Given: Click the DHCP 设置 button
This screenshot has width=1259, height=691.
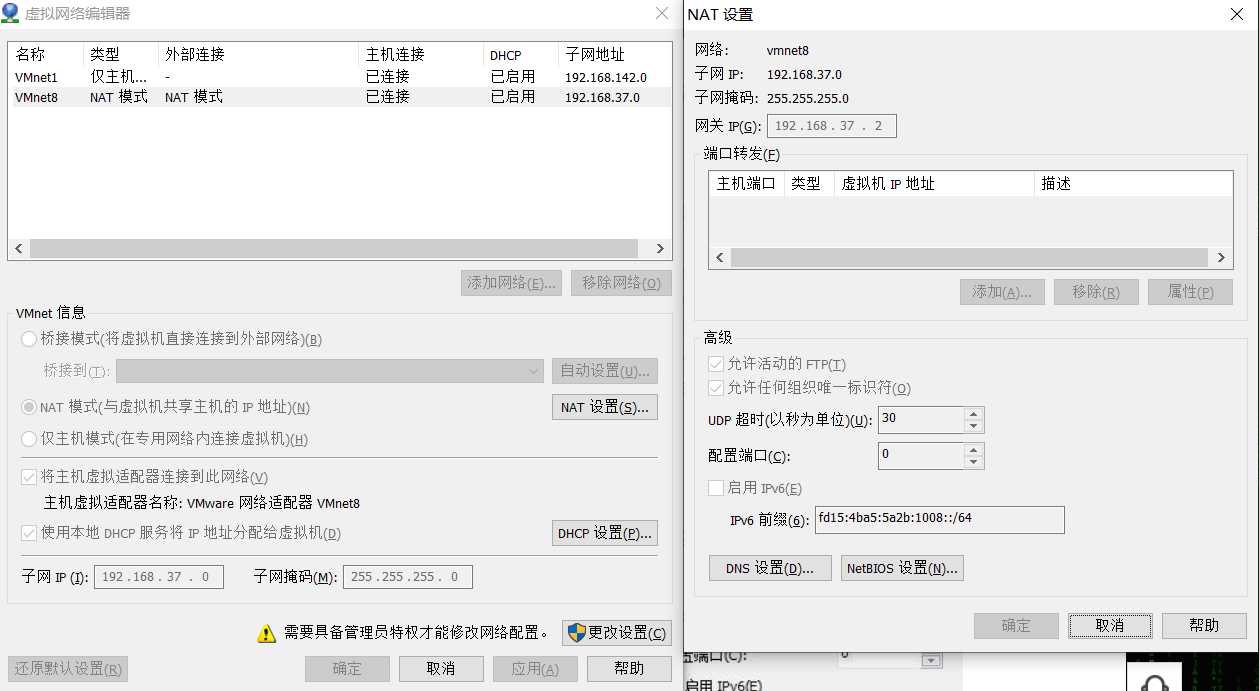Looking at the screenshot, I should click(604, 533).
